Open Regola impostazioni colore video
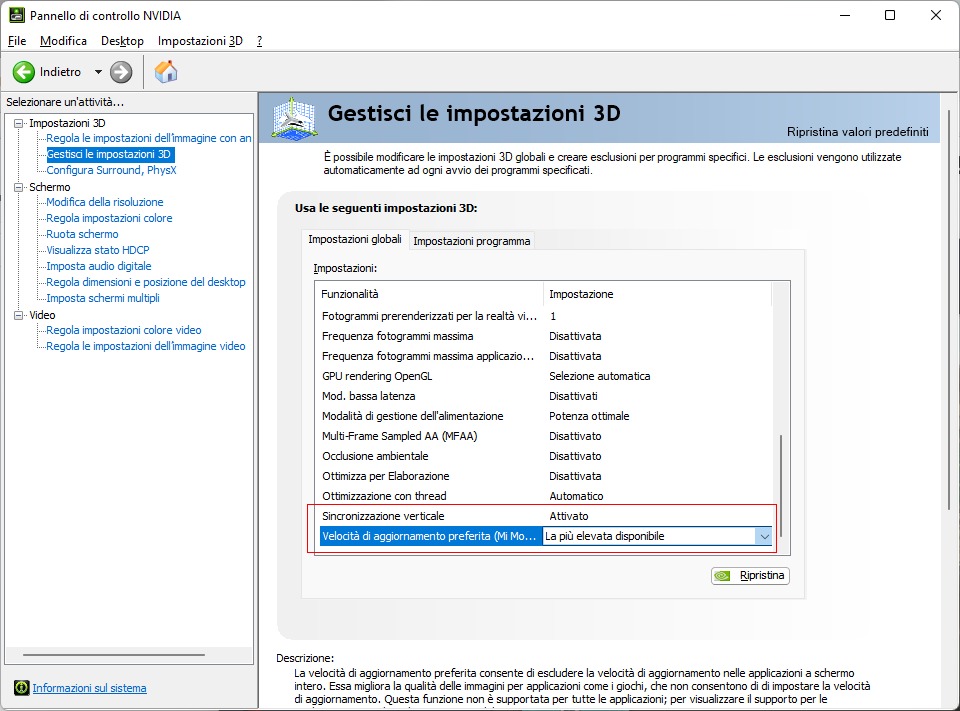This screenshot has width=960, height=711. 124,330
